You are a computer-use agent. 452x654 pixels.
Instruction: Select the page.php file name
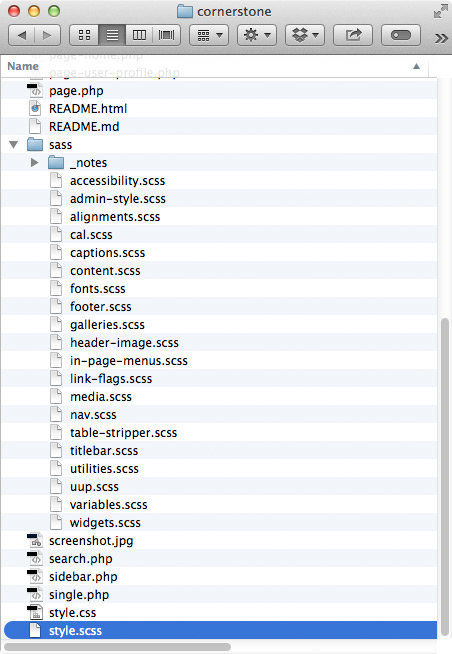pos(76,91)
